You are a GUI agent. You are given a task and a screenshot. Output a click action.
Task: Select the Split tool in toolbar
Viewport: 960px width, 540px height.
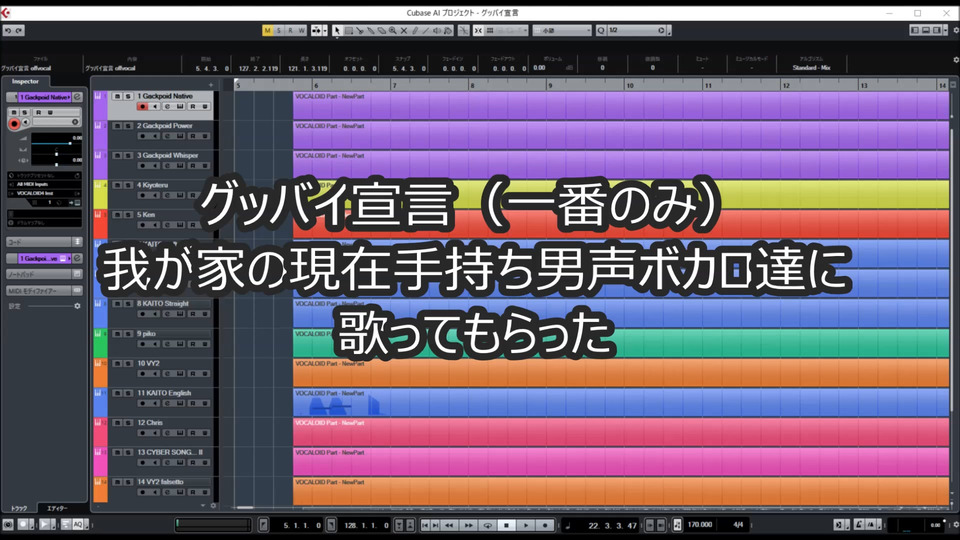[x=359, y=31]
